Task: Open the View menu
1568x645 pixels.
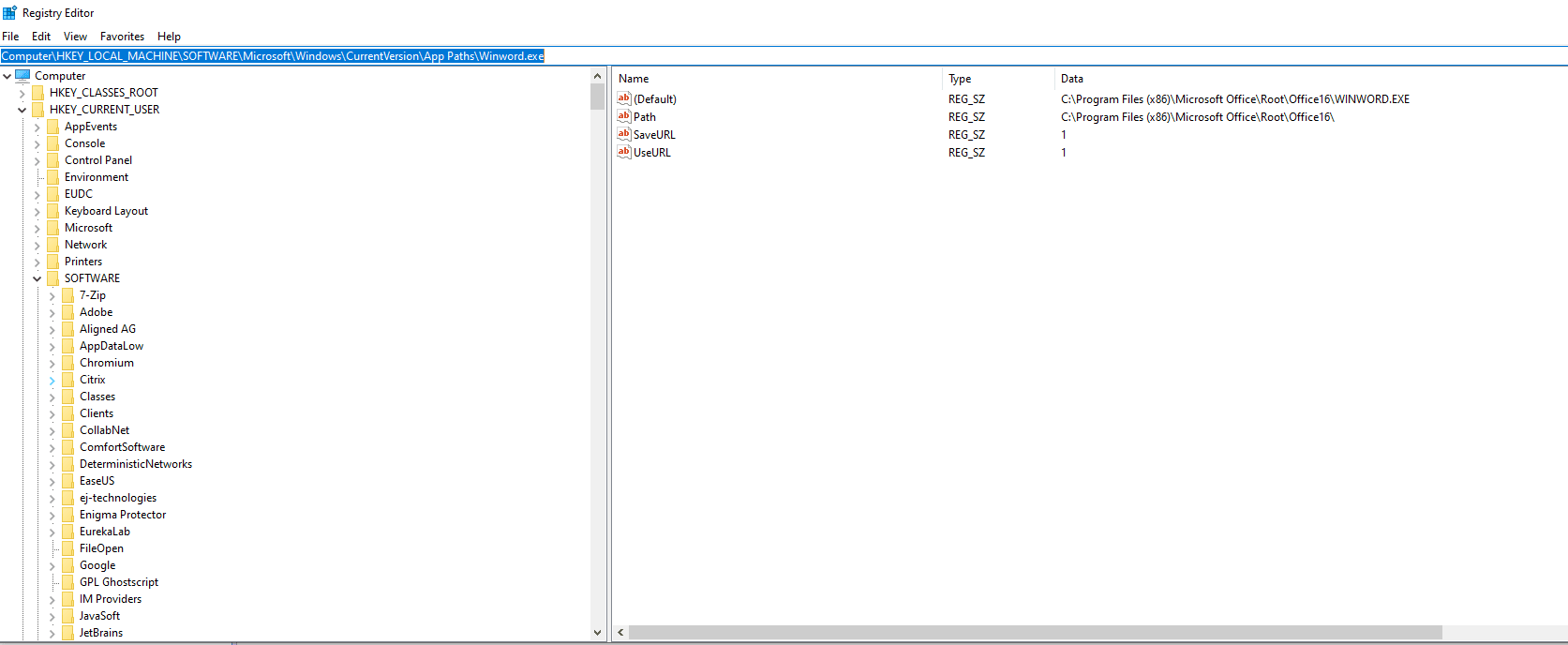Action: tap(75, 37)
